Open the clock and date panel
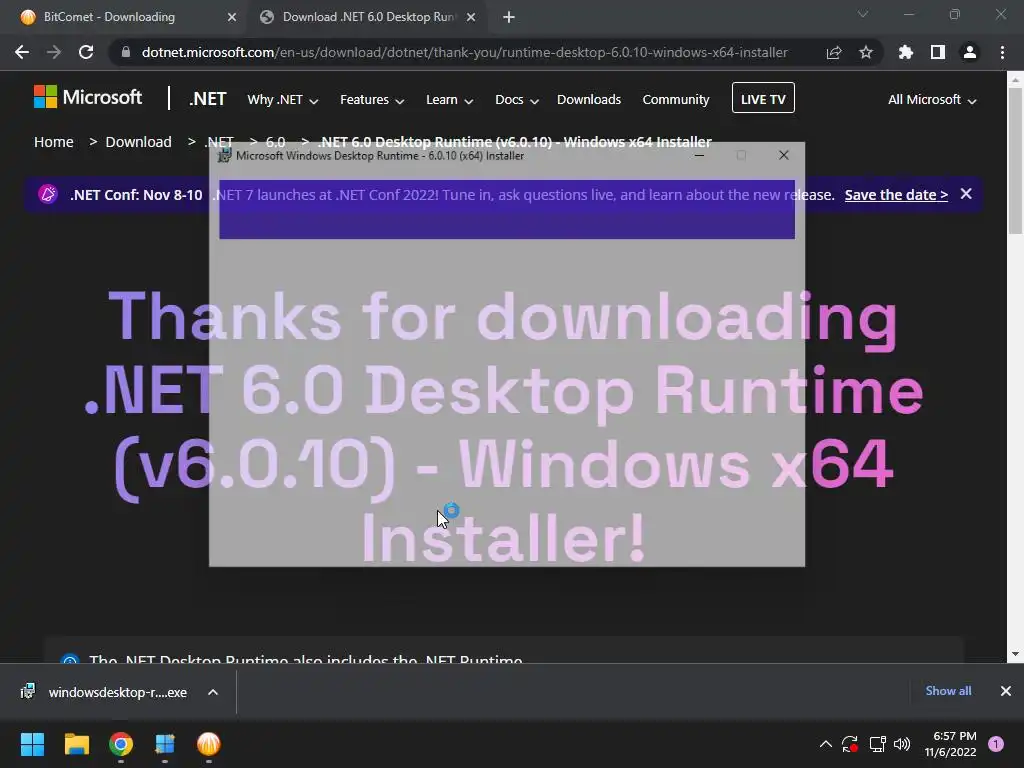1024x768 pixels. [x=950, y=744]
